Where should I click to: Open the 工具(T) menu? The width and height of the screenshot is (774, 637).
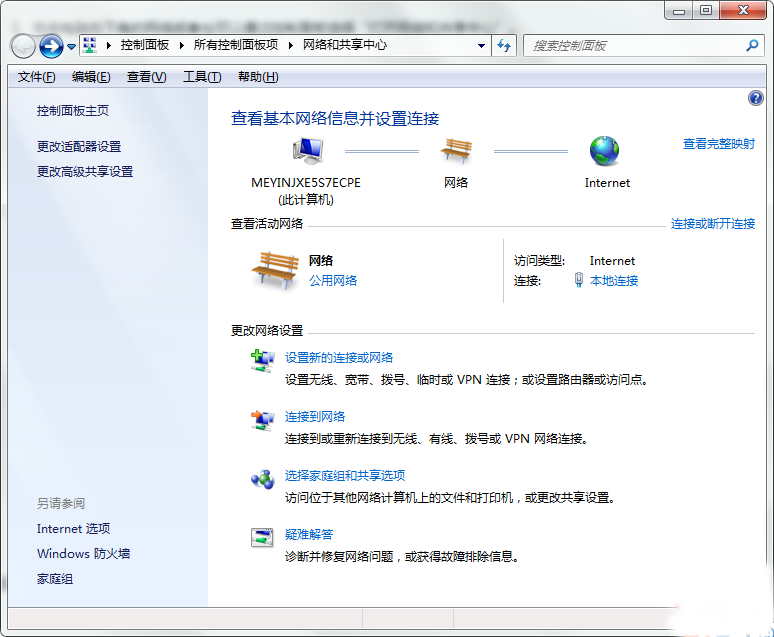click(x=201, y=77)
